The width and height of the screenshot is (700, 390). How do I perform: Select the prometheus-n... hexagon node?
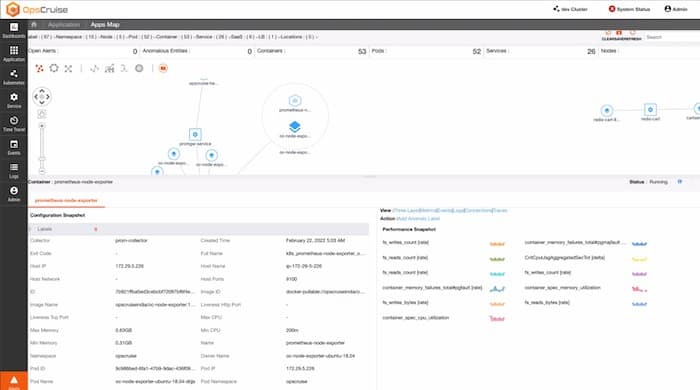tap(295, 101)
